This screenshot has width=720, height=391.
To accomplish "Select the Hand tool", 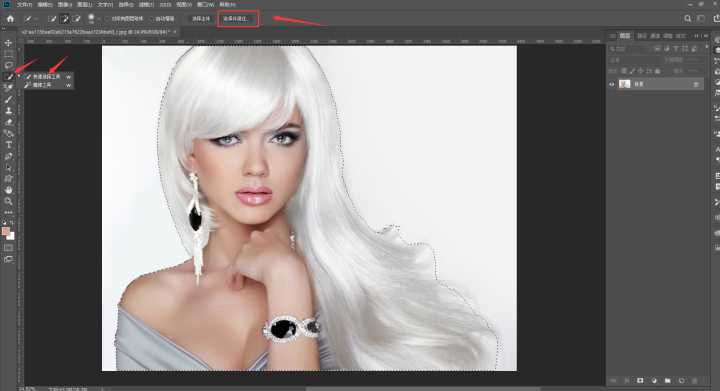I will click(x=8, y=190).
